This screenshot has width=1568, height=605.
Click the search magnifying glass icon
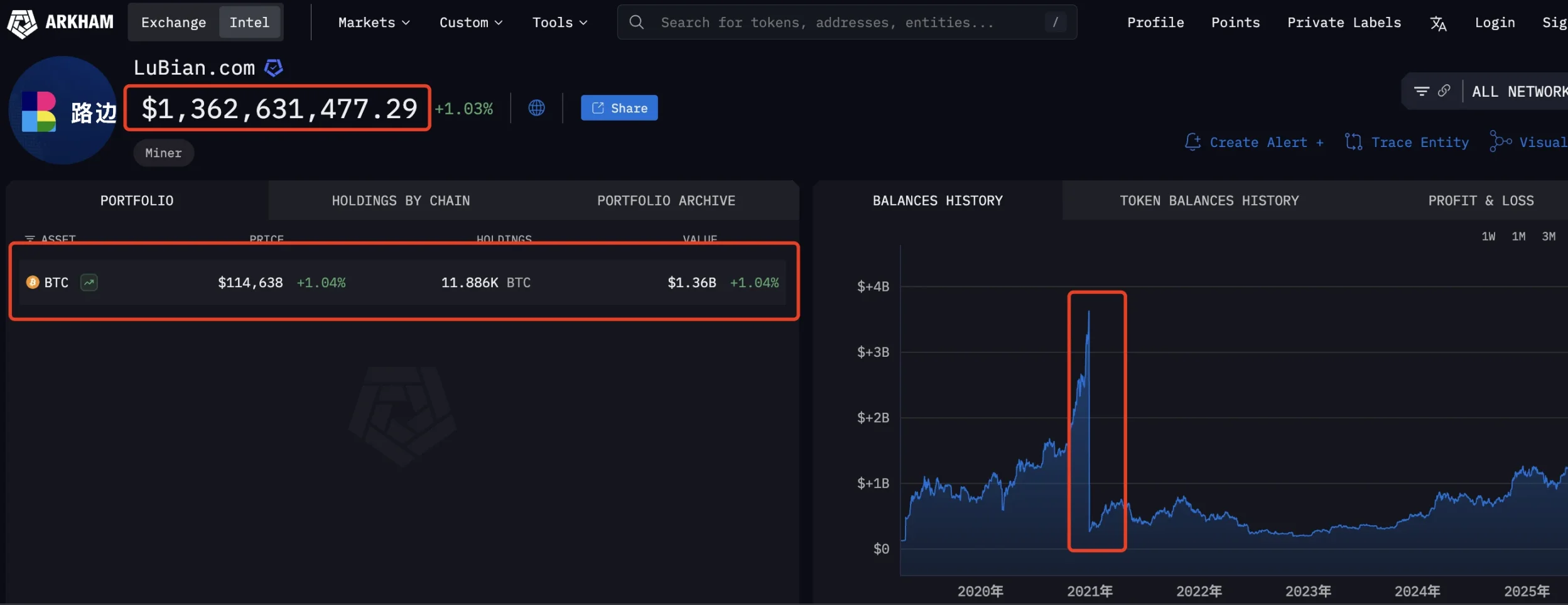point(635,22)
